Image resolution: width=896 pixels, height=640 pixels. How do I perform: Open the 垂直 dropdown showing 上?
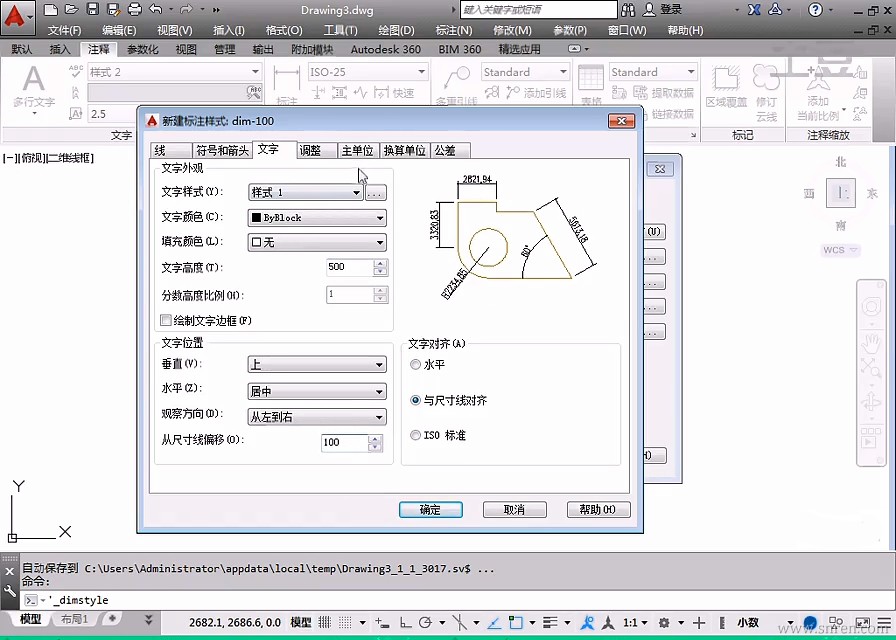click(x=317, y=365)
